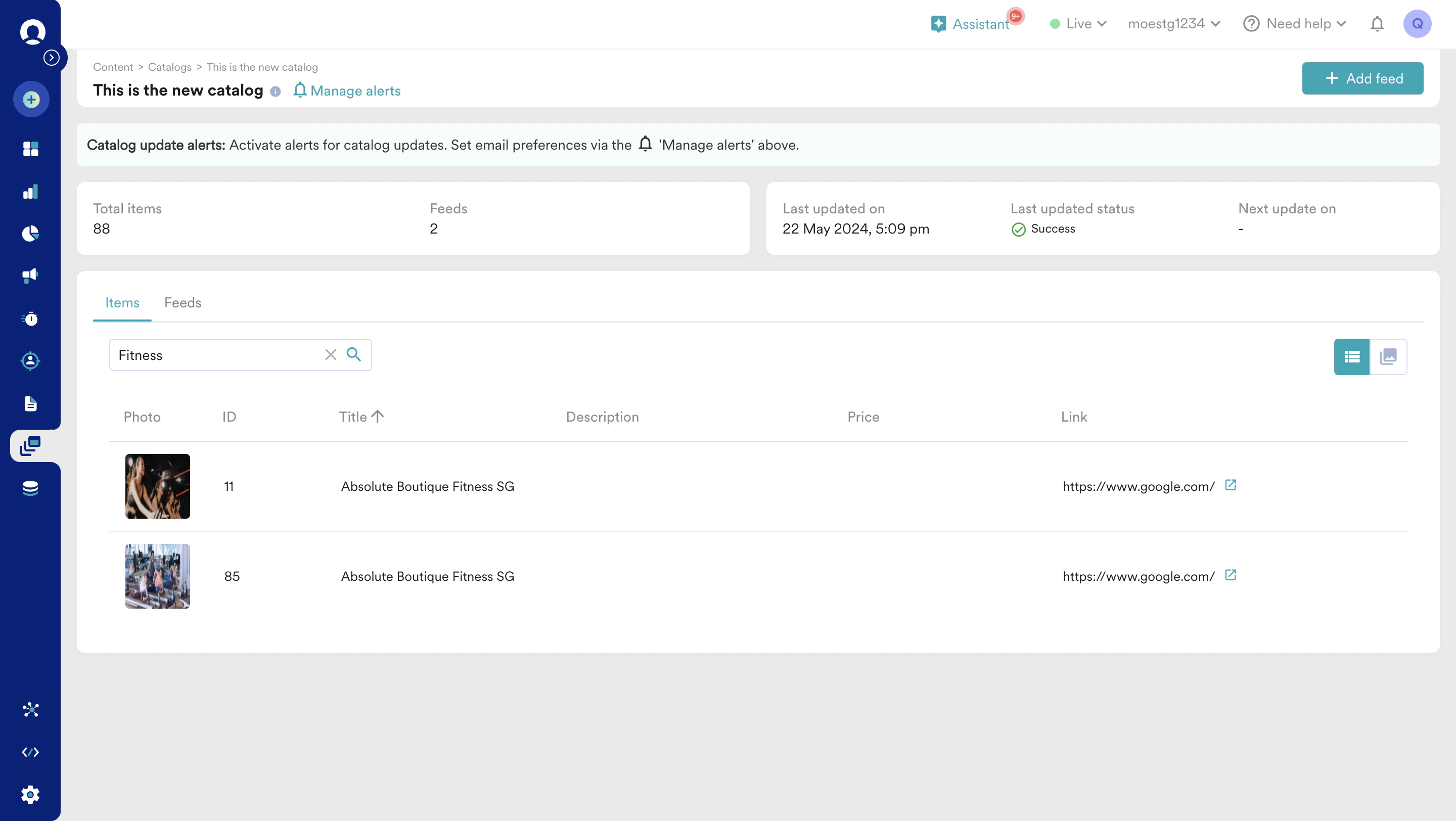Click the megaphone campaigns sidebar icon

point(30,276)
